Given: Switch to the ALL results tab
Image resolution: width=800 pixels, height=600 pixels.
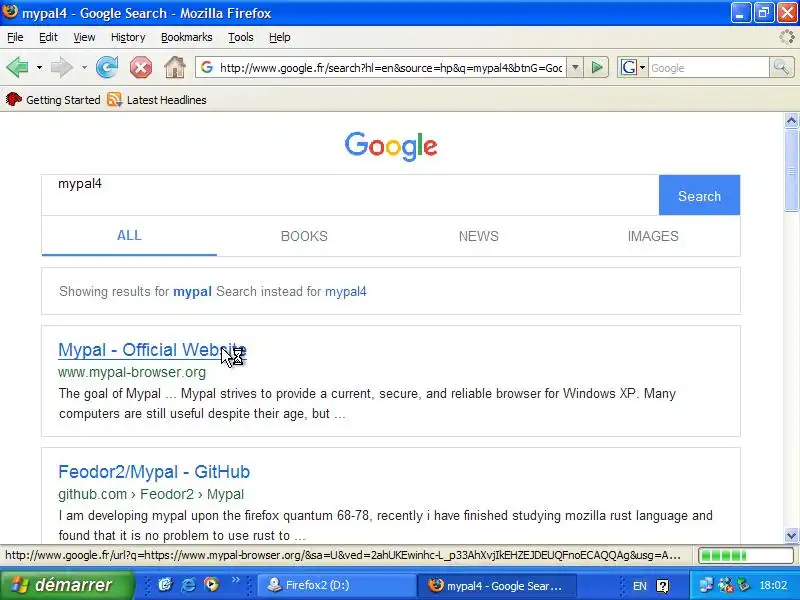Looking at the screenshot, I should coord(129,236).
